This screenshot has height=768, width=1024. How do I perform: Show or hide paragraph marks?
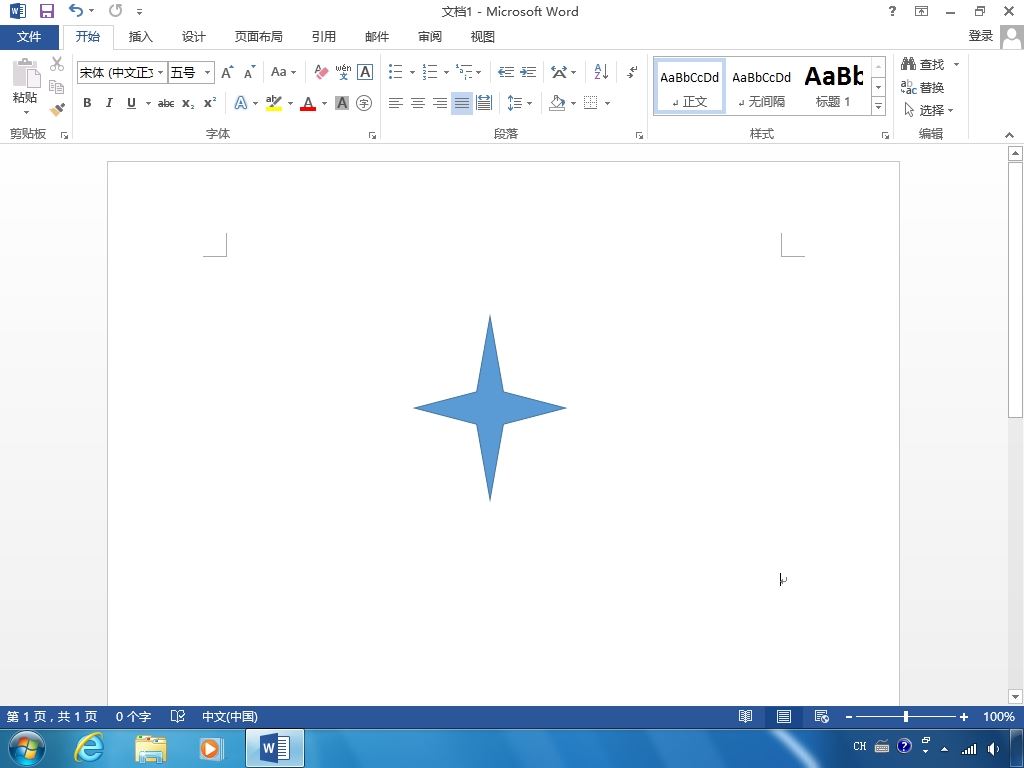point(632,72)
